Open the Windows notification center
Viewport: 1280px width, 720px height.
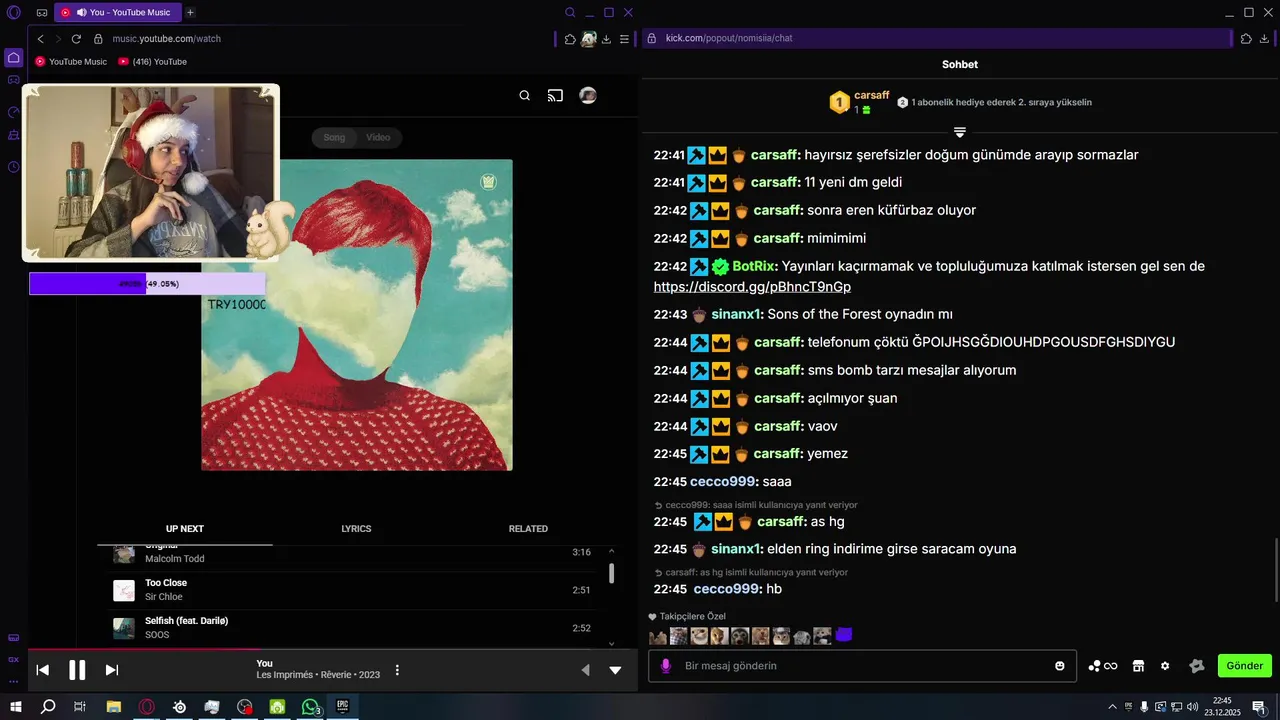[x=1259, y=707]
